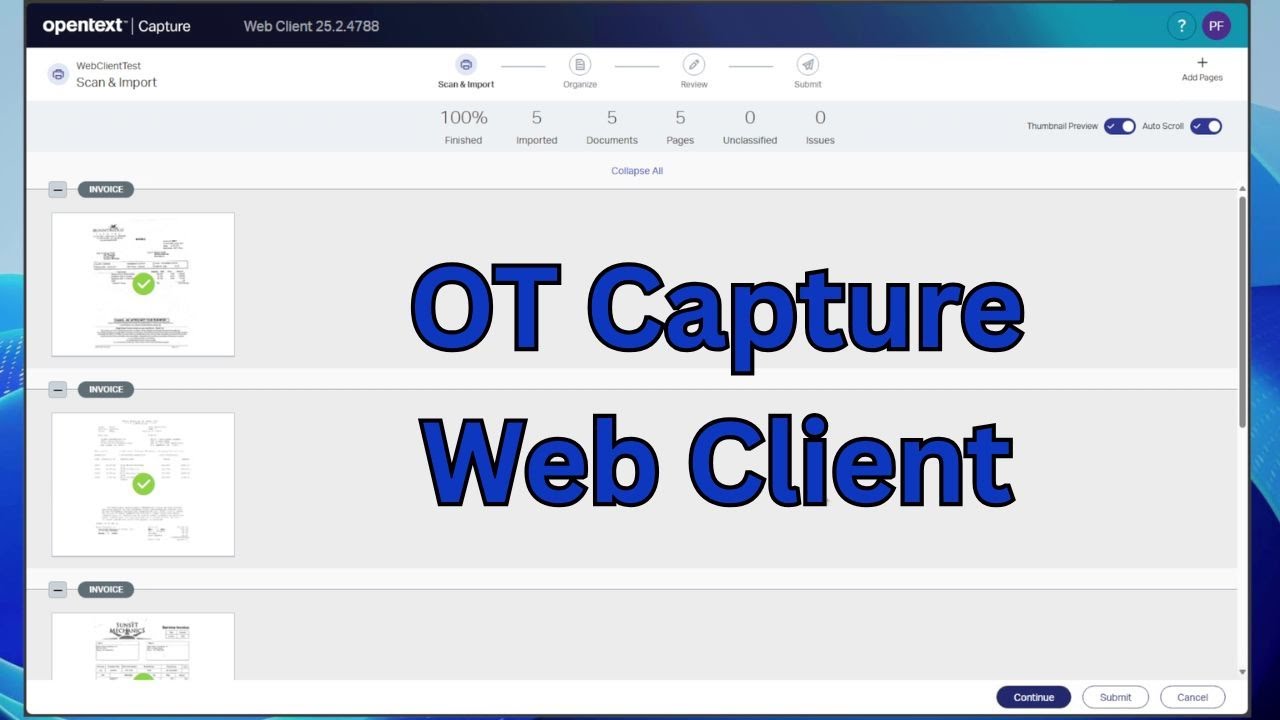Click green checkmark on second invoice thumbnail
This screenshot has width=1280, height=720.
143,484
